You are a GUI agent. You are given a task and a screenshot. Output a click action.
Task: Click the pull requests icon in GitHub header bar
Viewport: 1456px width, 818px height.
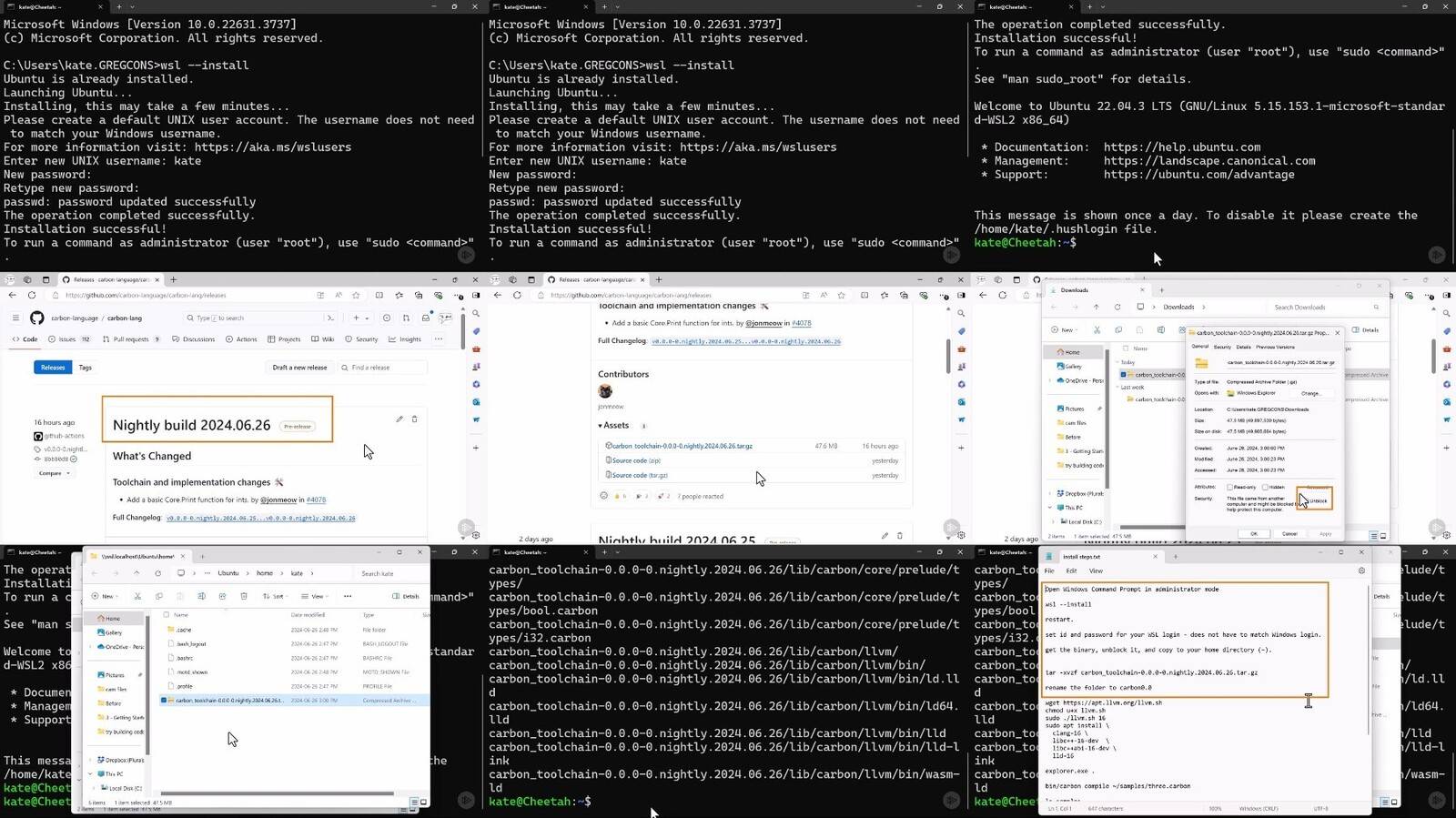point(406,318)
